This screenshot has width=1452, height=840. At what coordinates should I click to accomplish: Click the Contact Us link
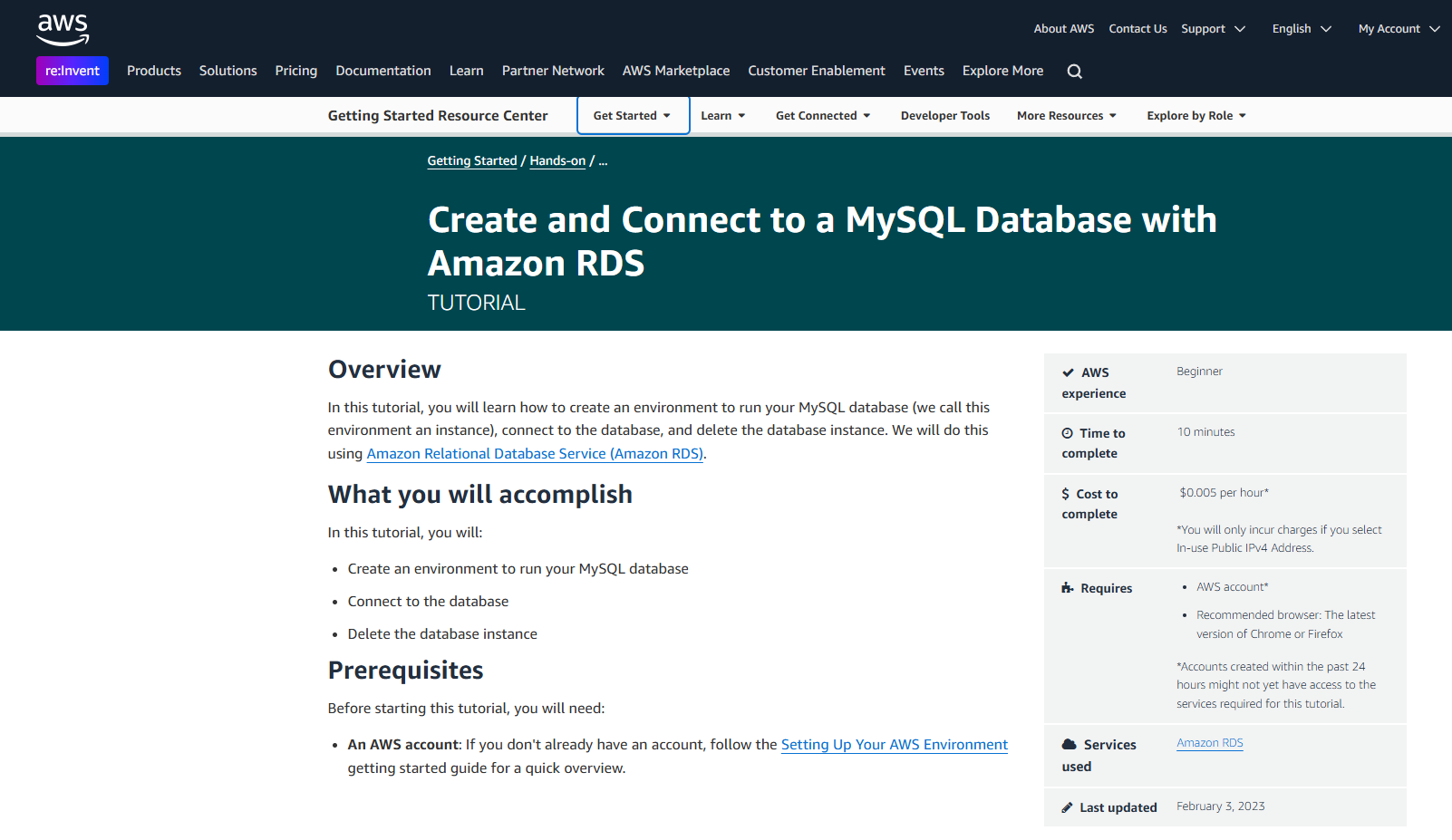pyautogui.click(x=1137, y=29)
